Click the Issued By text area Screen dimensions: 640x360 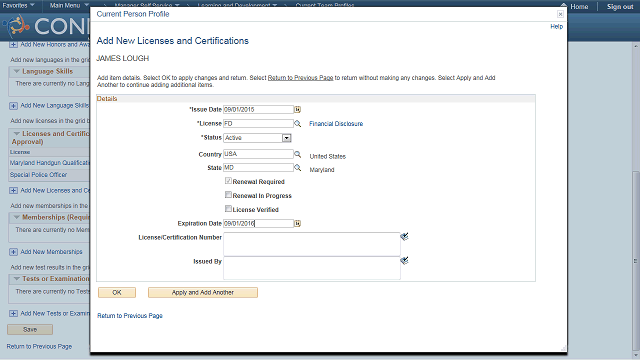pyautogui.click(x=312, y=268)
